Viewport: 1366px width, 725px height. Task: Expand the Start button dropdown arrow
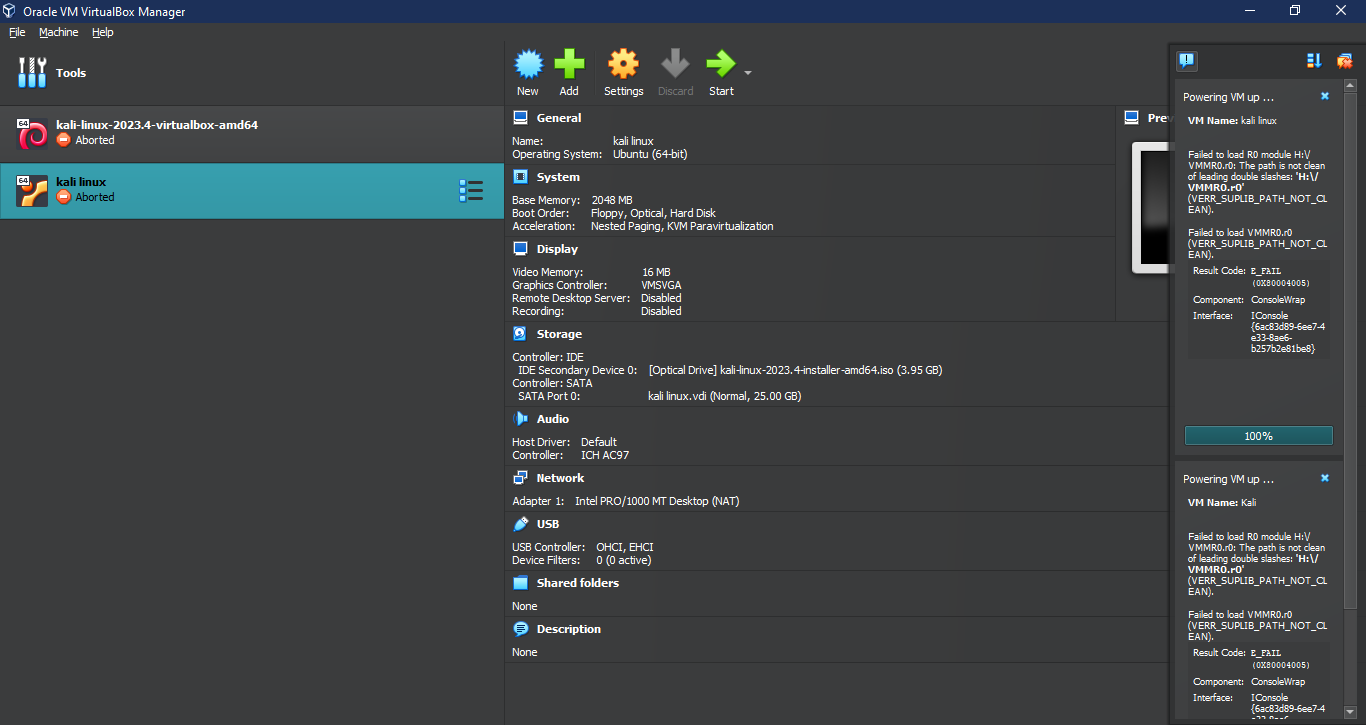748,73
